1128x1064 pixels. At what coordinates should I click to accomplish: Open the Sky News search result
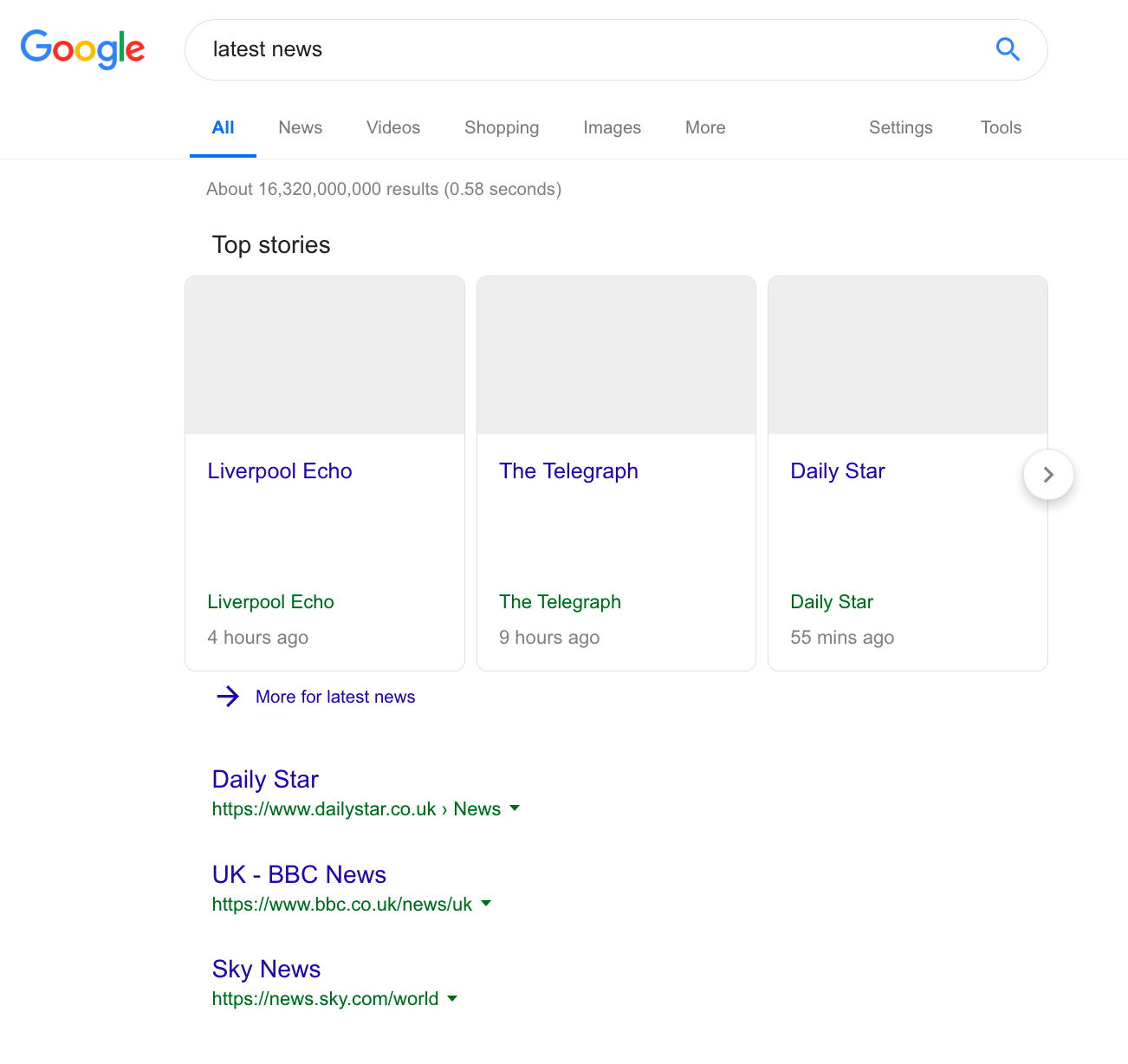[x=266, y=969]
